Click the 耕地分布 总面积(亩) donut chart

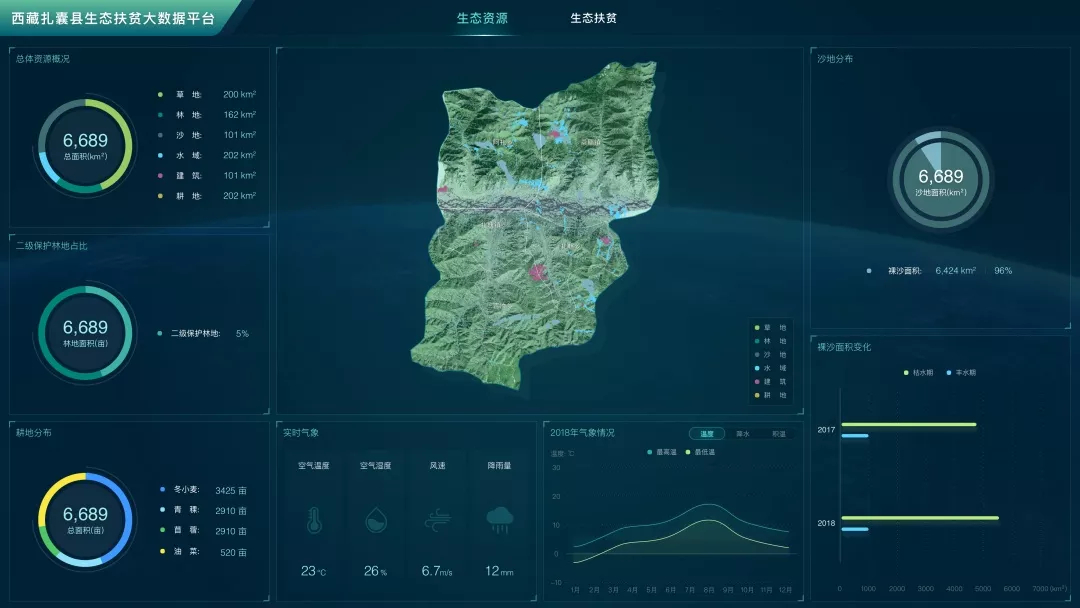pos(85,518)
